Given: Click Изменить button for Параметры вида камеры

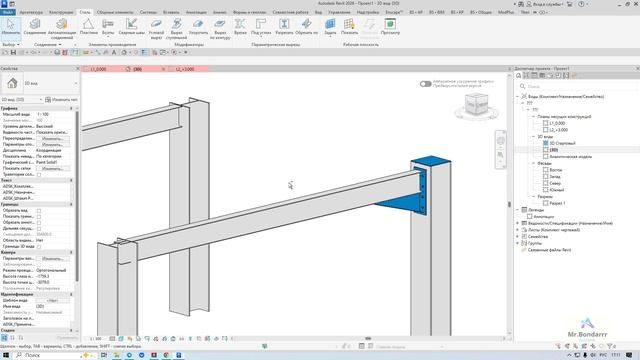Looking at the screenshot, I should coord(53,259).
